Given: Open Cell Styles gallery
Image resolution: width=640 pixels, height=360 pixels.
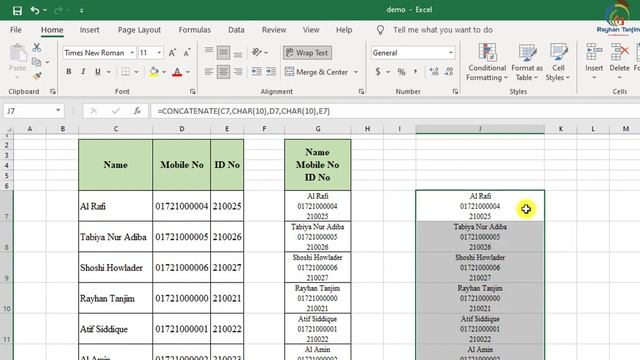Looking at the screenshot, I should coord(558,62).
